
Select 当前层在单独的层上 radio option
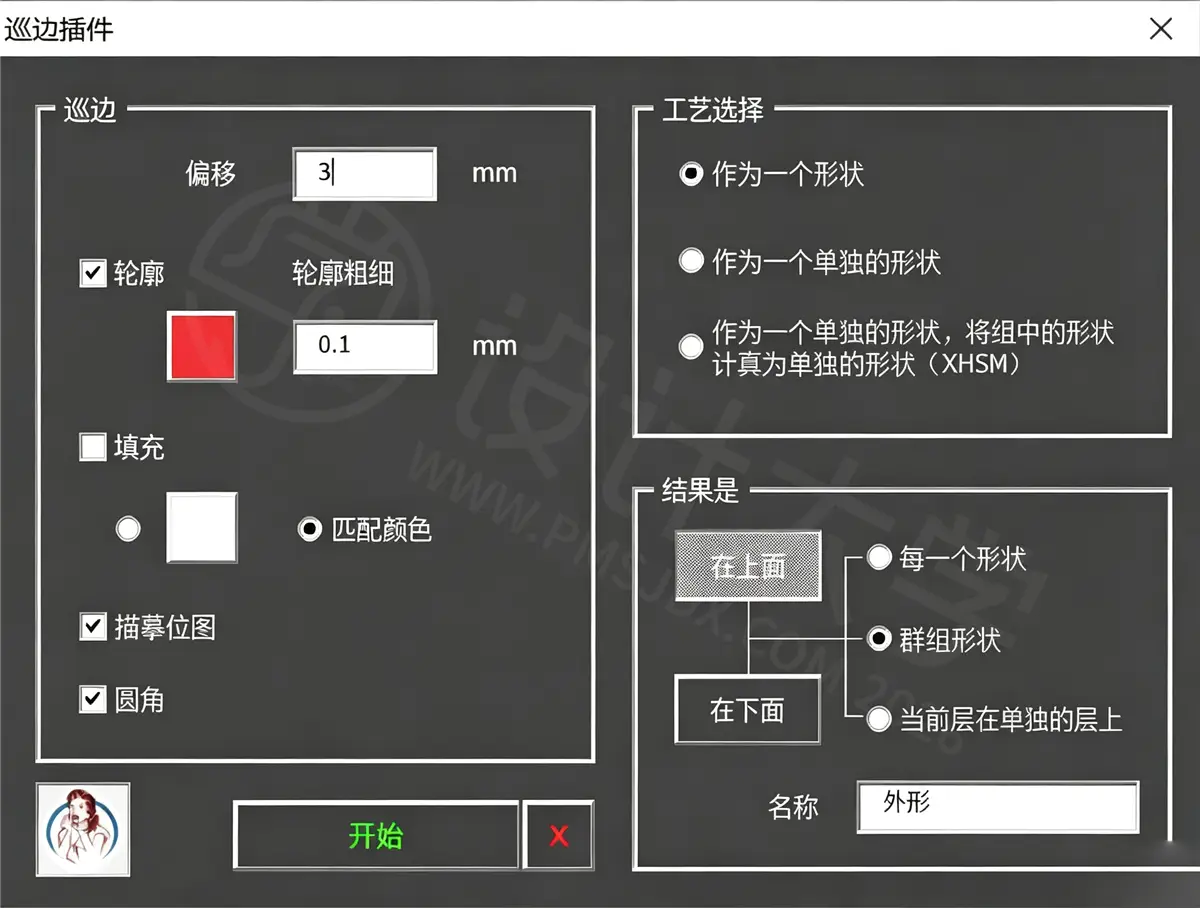pyautogui.click(x=878, y=718)
